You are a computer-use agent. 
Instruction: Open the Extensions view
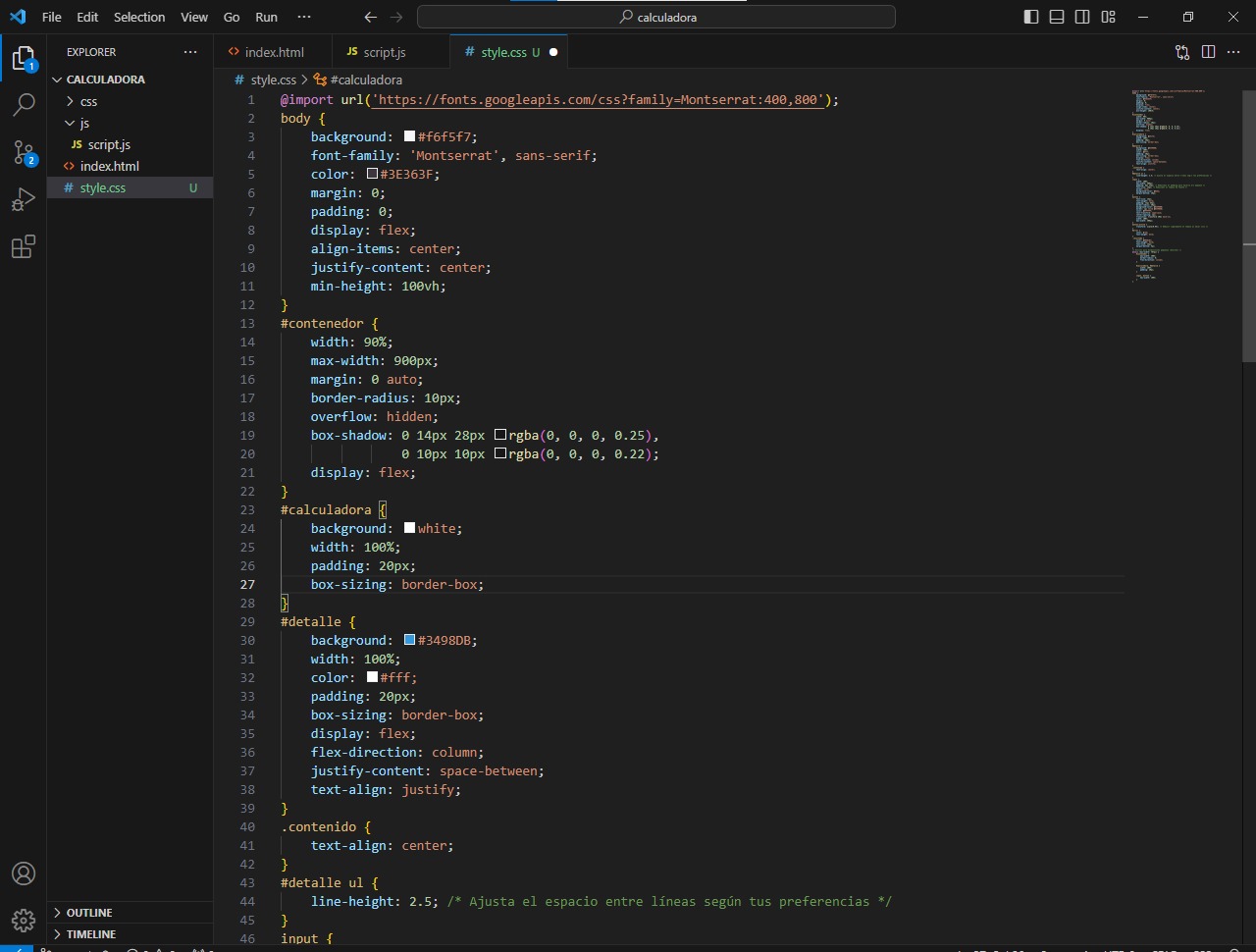click(x=24, y=246)
